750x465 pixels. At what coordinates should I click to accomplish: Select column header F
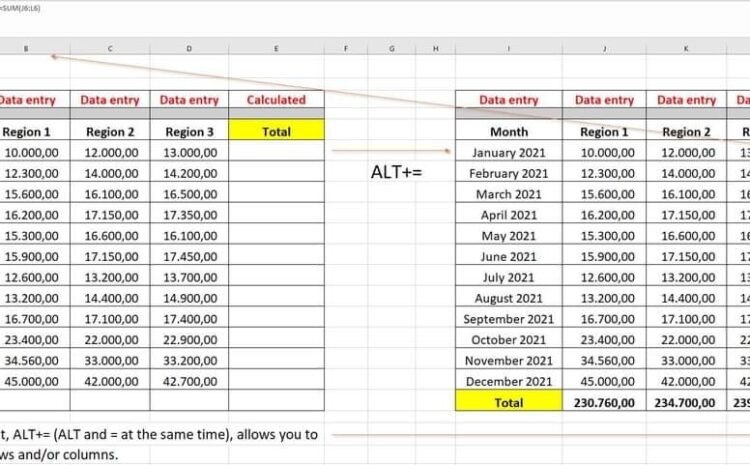tap(346, 48)
